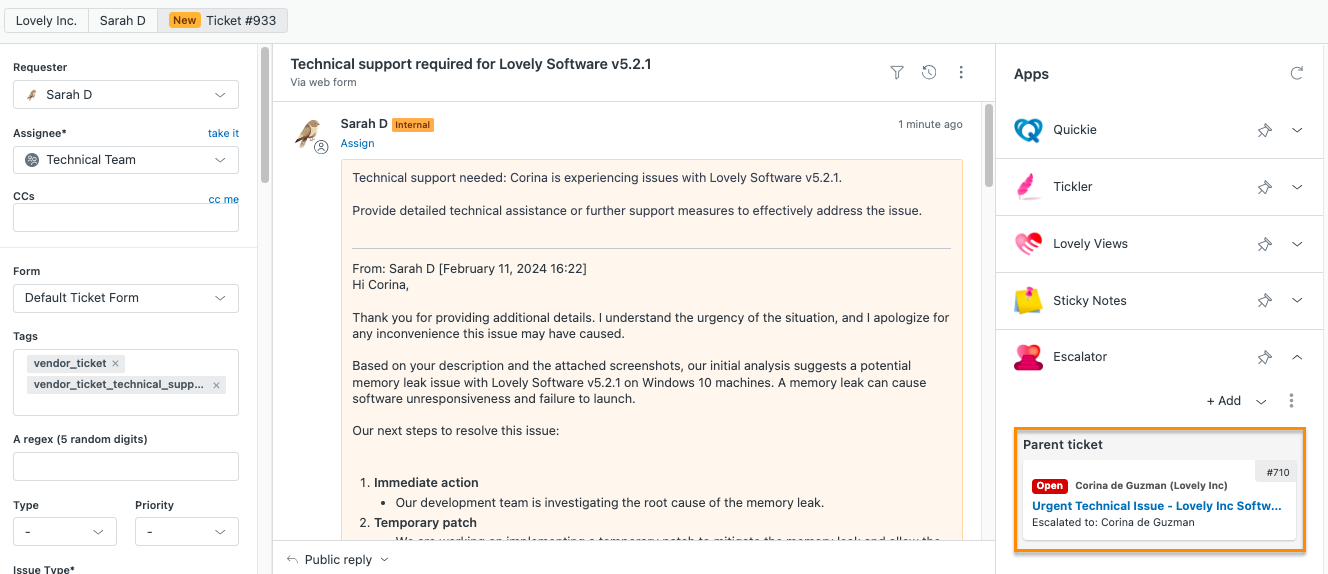Click the Escalator app icon
The image size is (1328, 574).
[1029, 357]
